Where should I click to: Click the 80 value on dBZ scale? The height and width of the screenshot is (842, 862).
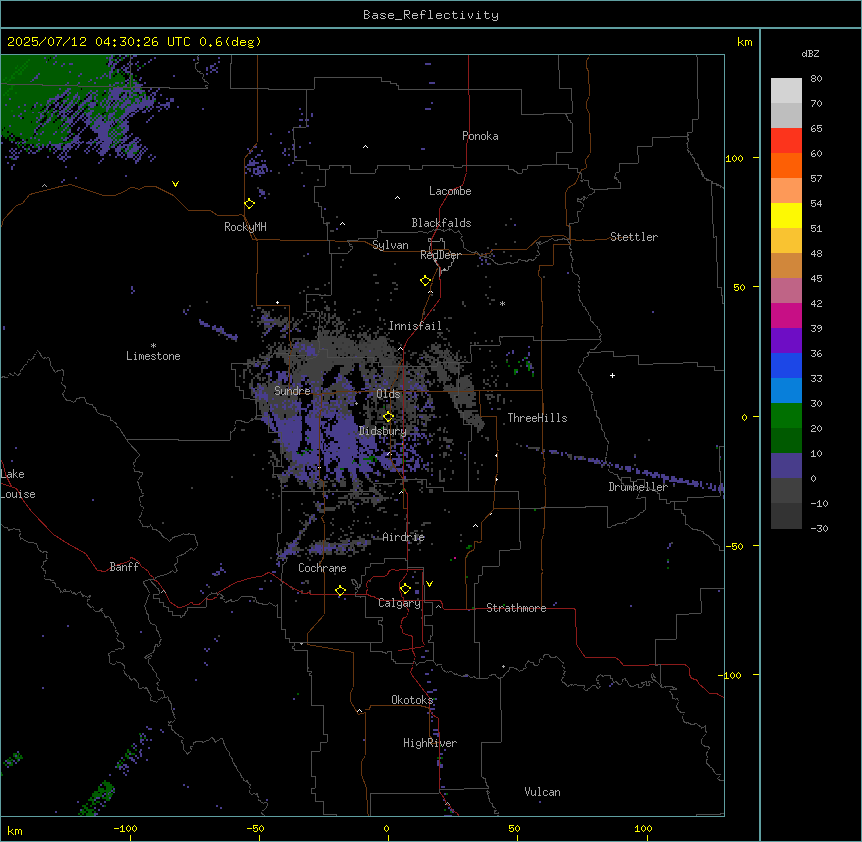(x=816, y=79)
